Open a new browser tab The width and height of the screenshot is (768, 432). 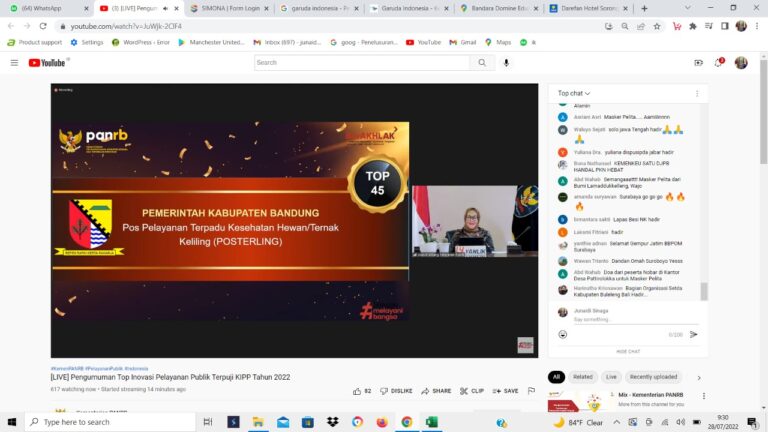click(x=644, y=8)
